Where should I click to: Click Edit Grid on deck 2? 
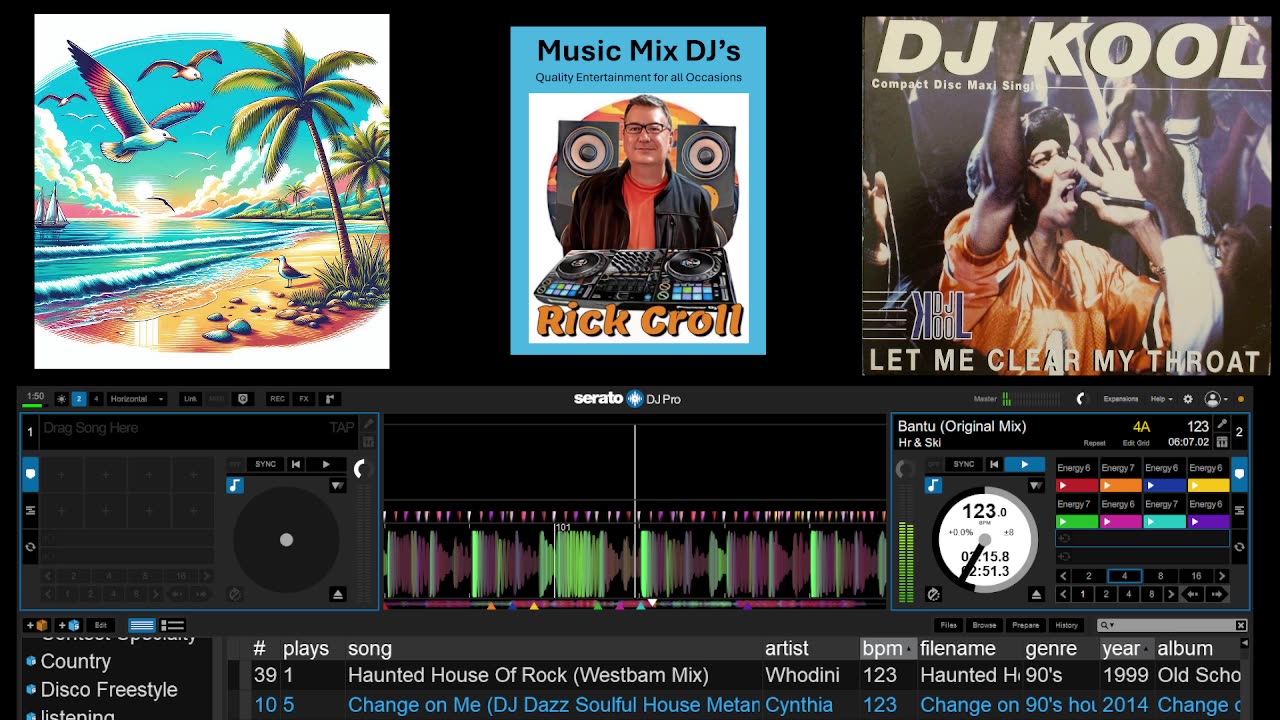point(1136,443)
